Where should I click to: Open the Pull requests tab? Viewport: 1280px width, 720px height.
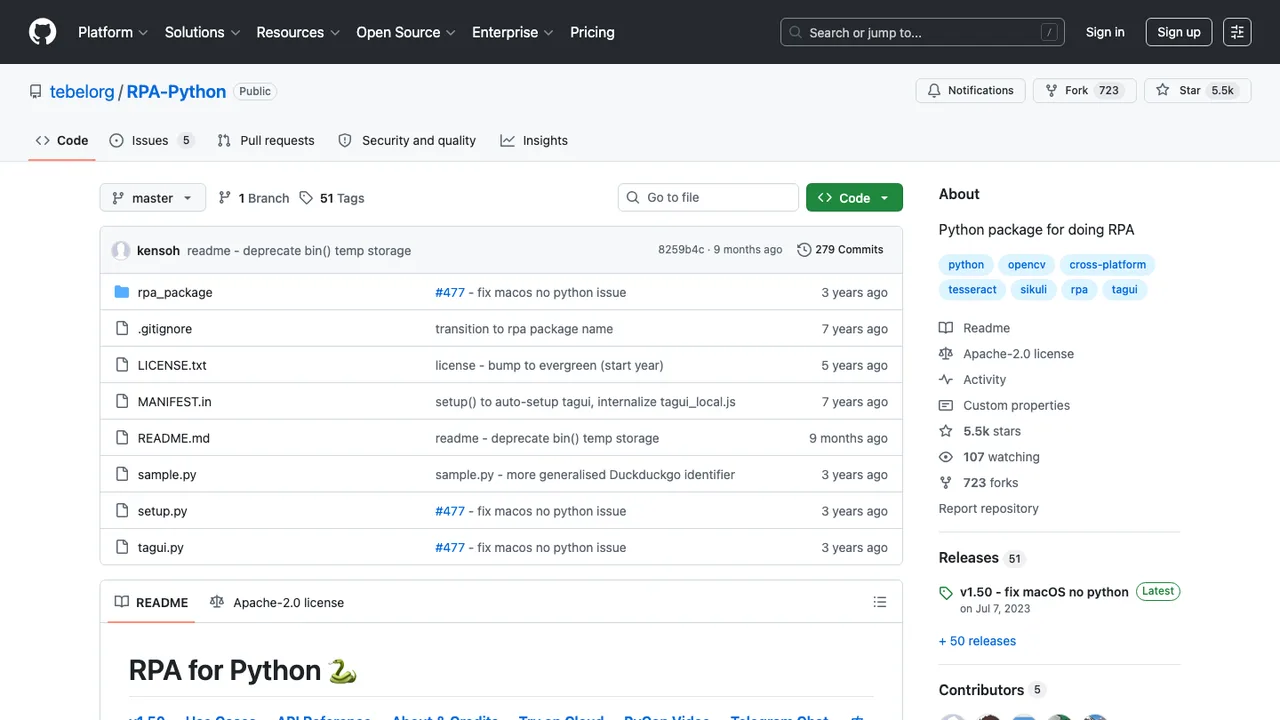coord(266,140)
